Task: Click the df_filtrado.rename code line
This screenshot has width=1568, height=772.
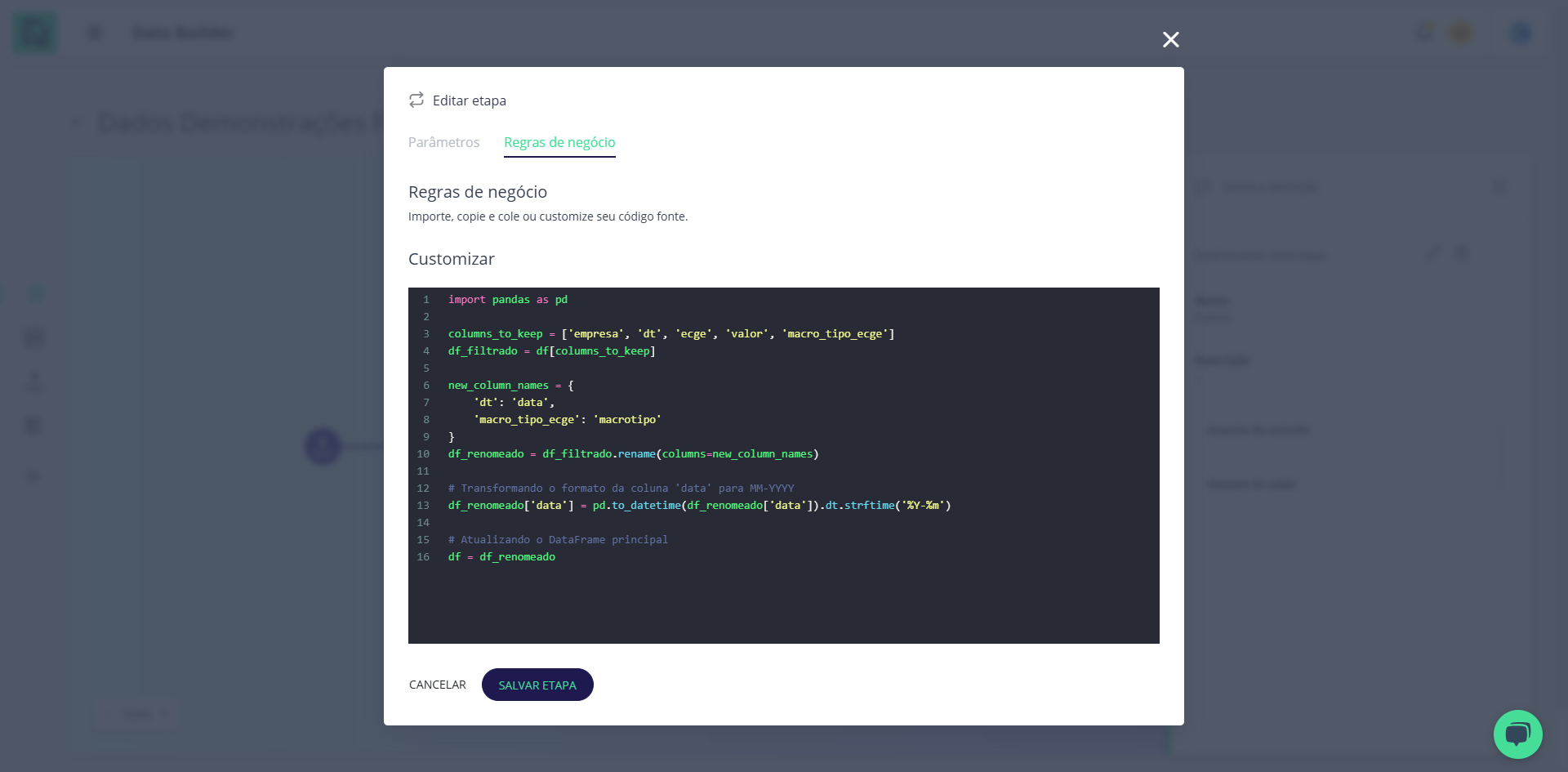Action: point(633,454)
